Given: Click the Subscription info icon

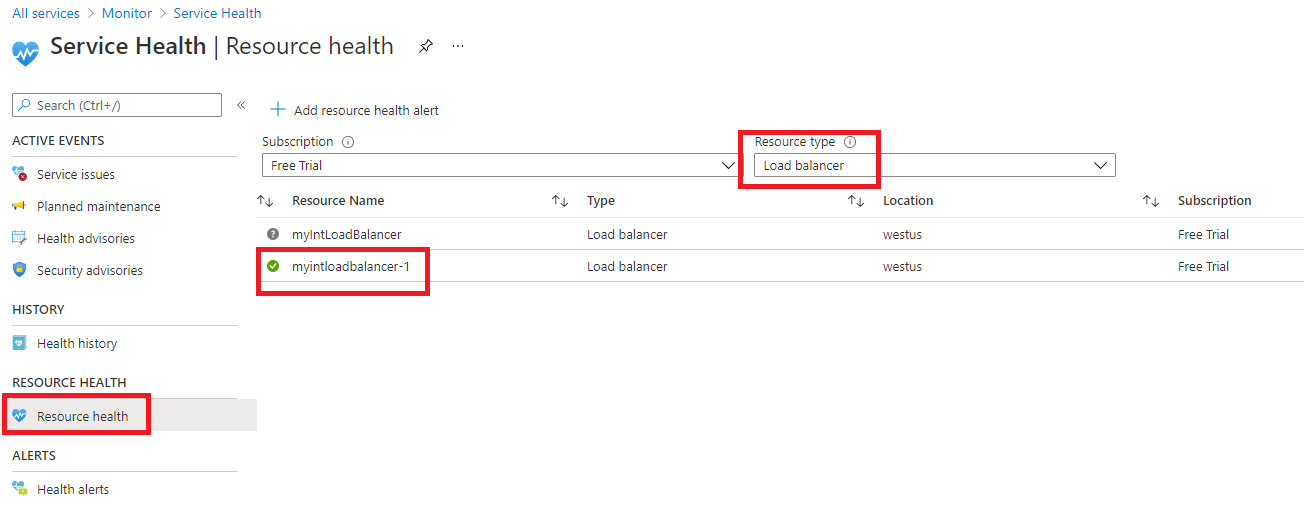Looking at the screenshot, I should [x=348, y=142].
